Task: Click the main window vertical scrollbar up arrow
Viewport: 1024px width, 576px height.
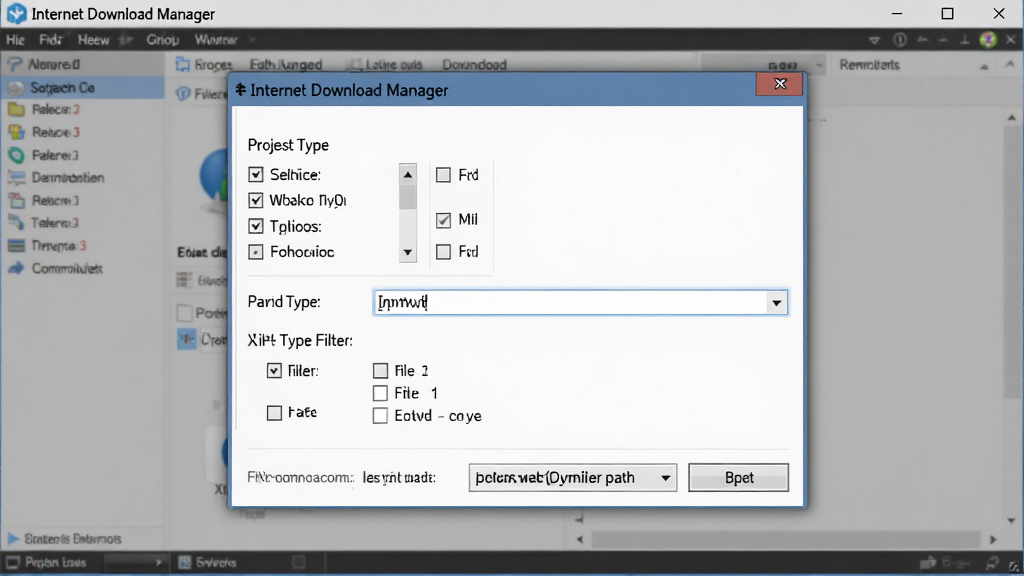Action: click(1012, 118)
